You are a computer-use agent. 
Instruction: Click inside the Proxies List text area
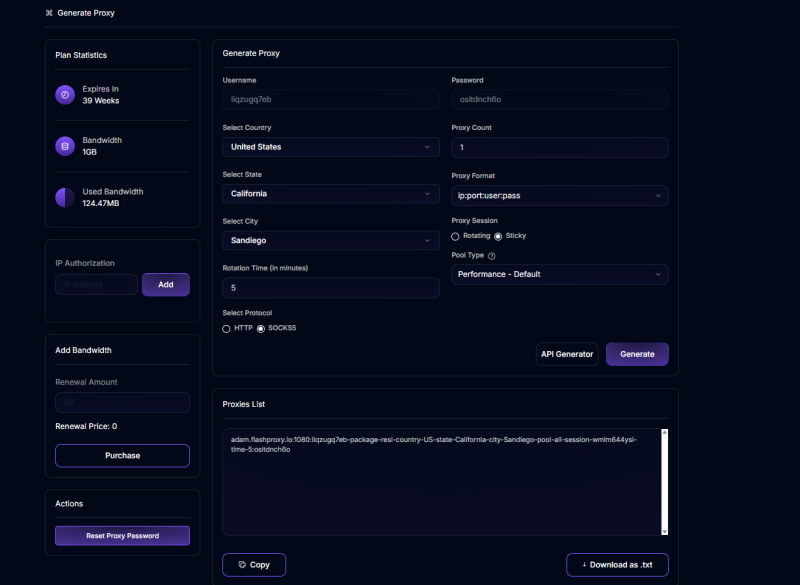[441, 482]
